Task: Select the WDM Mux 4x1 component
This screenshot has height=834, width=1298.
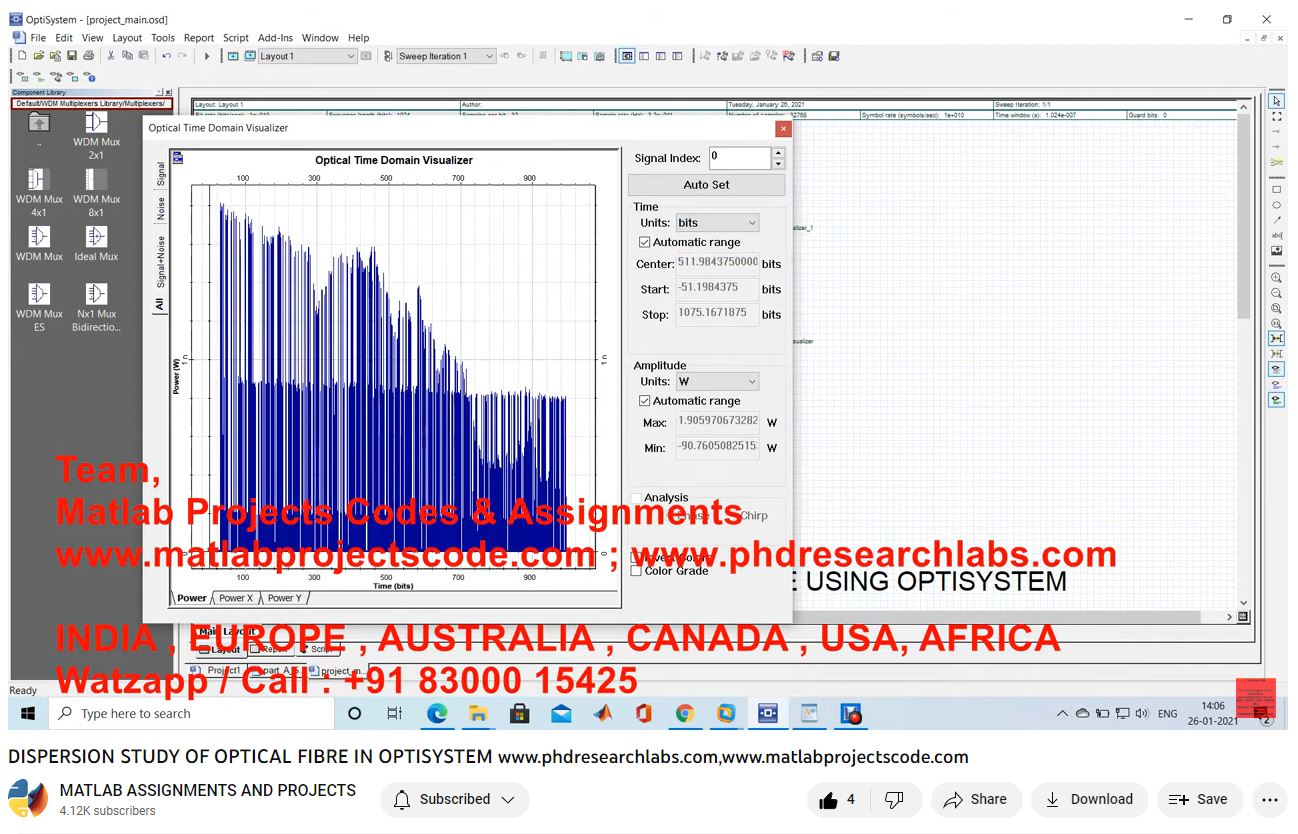Action: pyautogui.click(x=38, y=192)
